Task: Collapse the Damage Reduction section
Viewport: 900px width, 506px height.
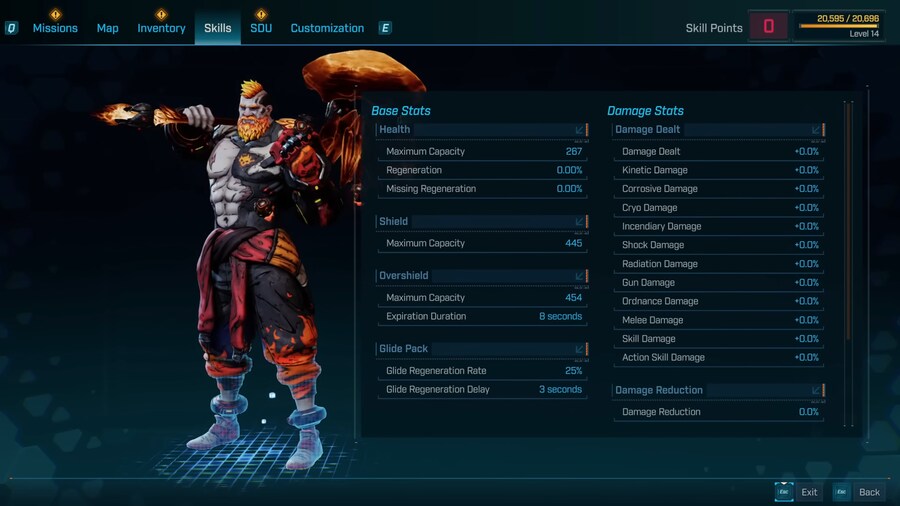Action: [817, 390]
